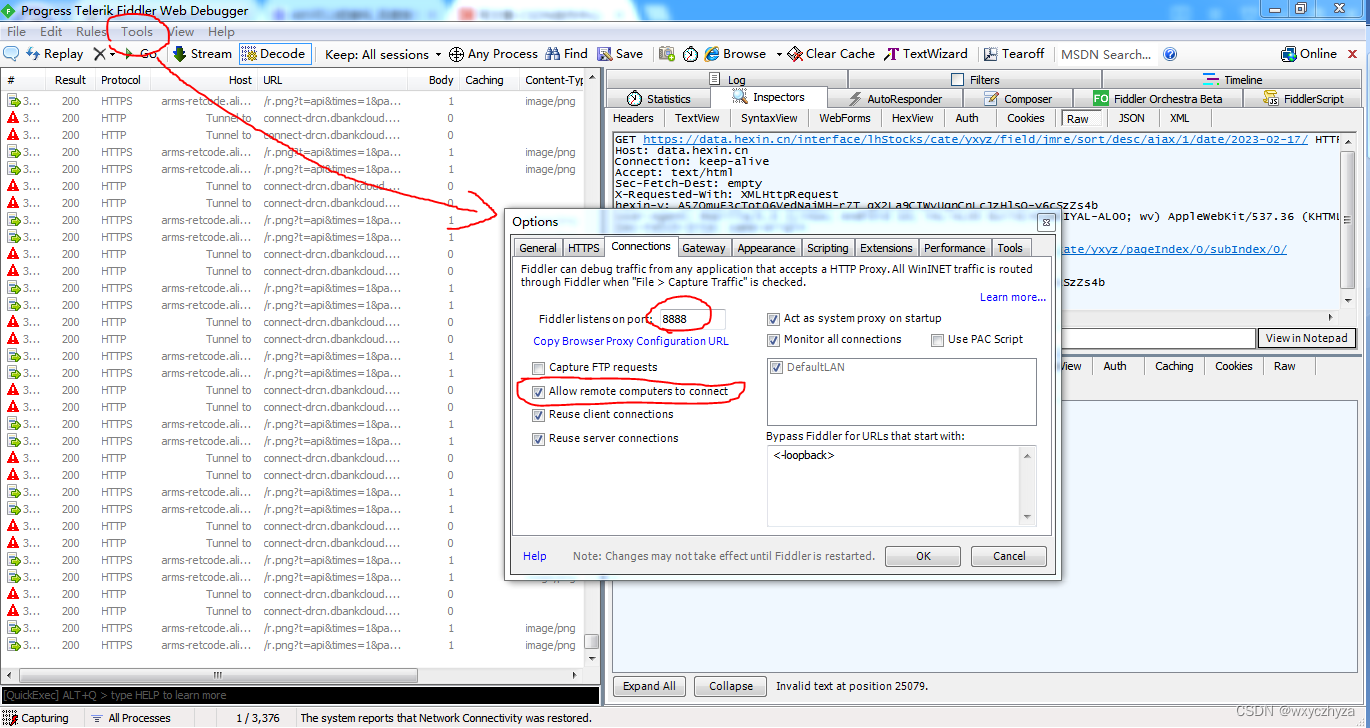Click the View in Notepad button
The width and height of the screenshot is (1370, 728).
pyautogui.click(x=1306, y=338)
